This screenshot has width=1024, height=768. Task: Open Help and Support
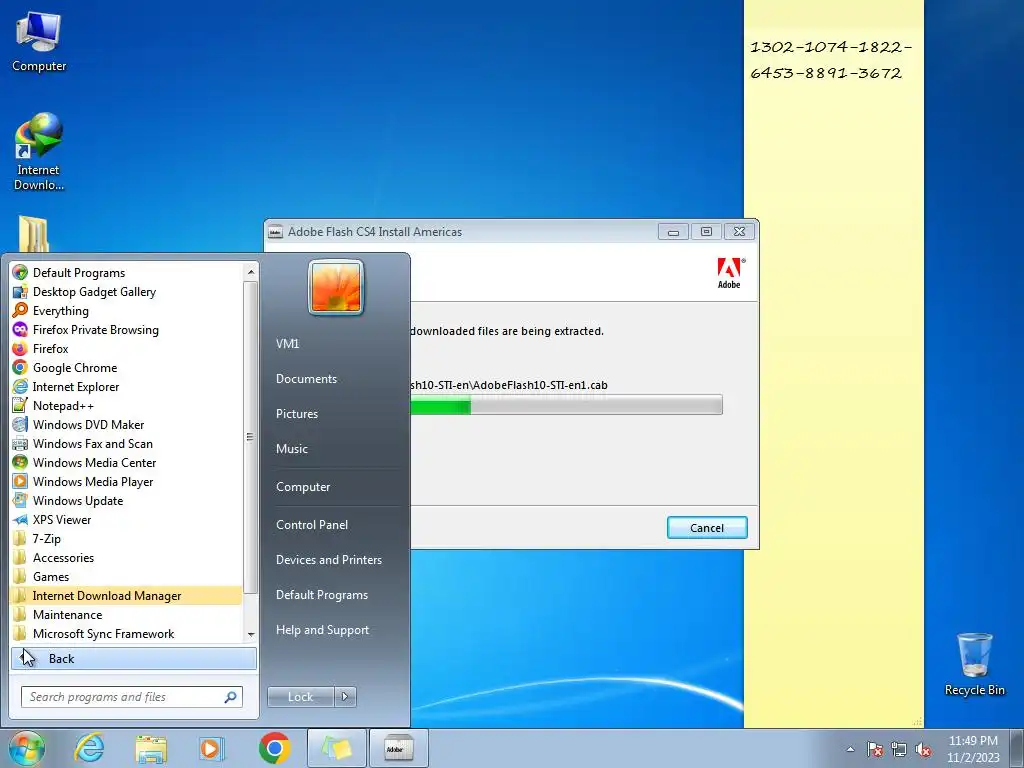322,630
